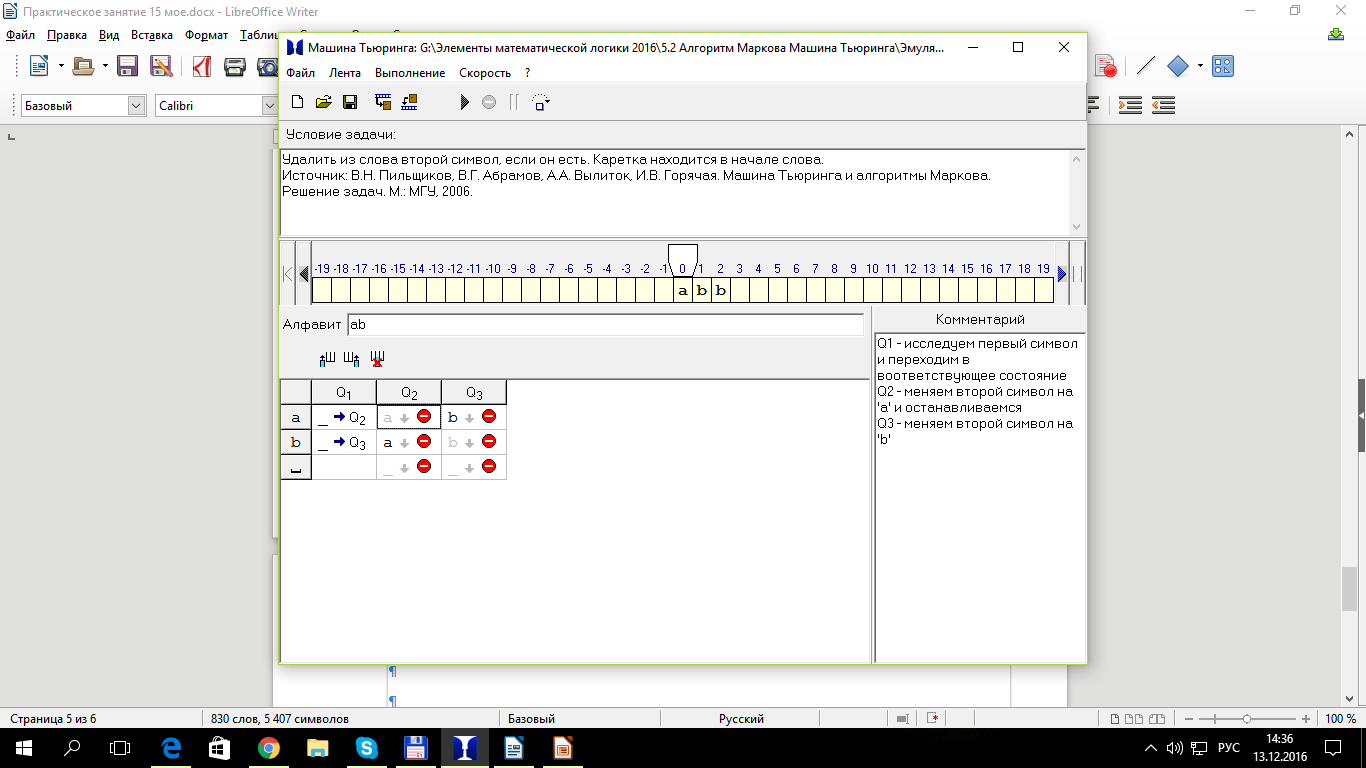Open Microsoft Edge from the taskbar
Screen dimensions: 1366x768
[170, 747]
